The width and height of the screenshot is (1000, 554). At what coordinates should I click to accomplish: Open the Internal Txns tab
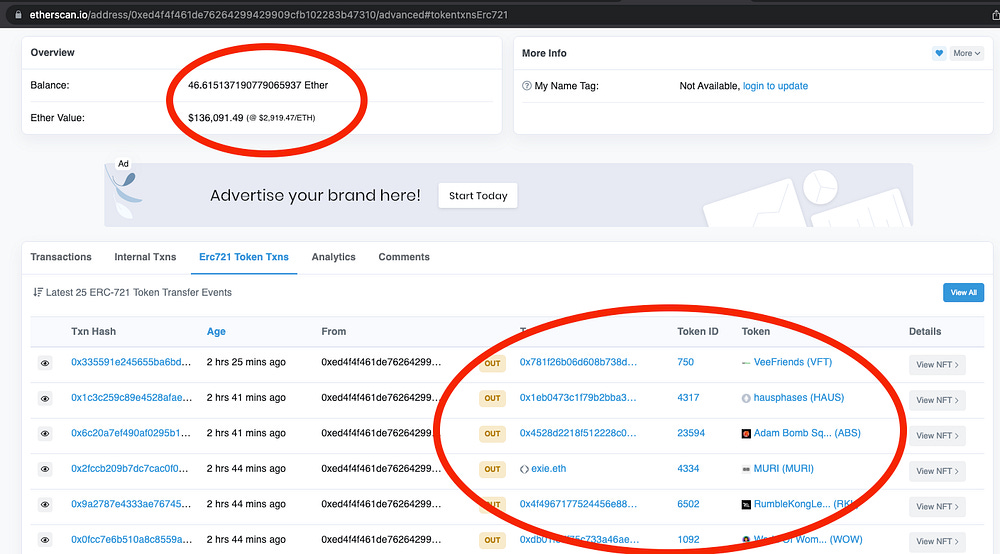coord(145,257)
